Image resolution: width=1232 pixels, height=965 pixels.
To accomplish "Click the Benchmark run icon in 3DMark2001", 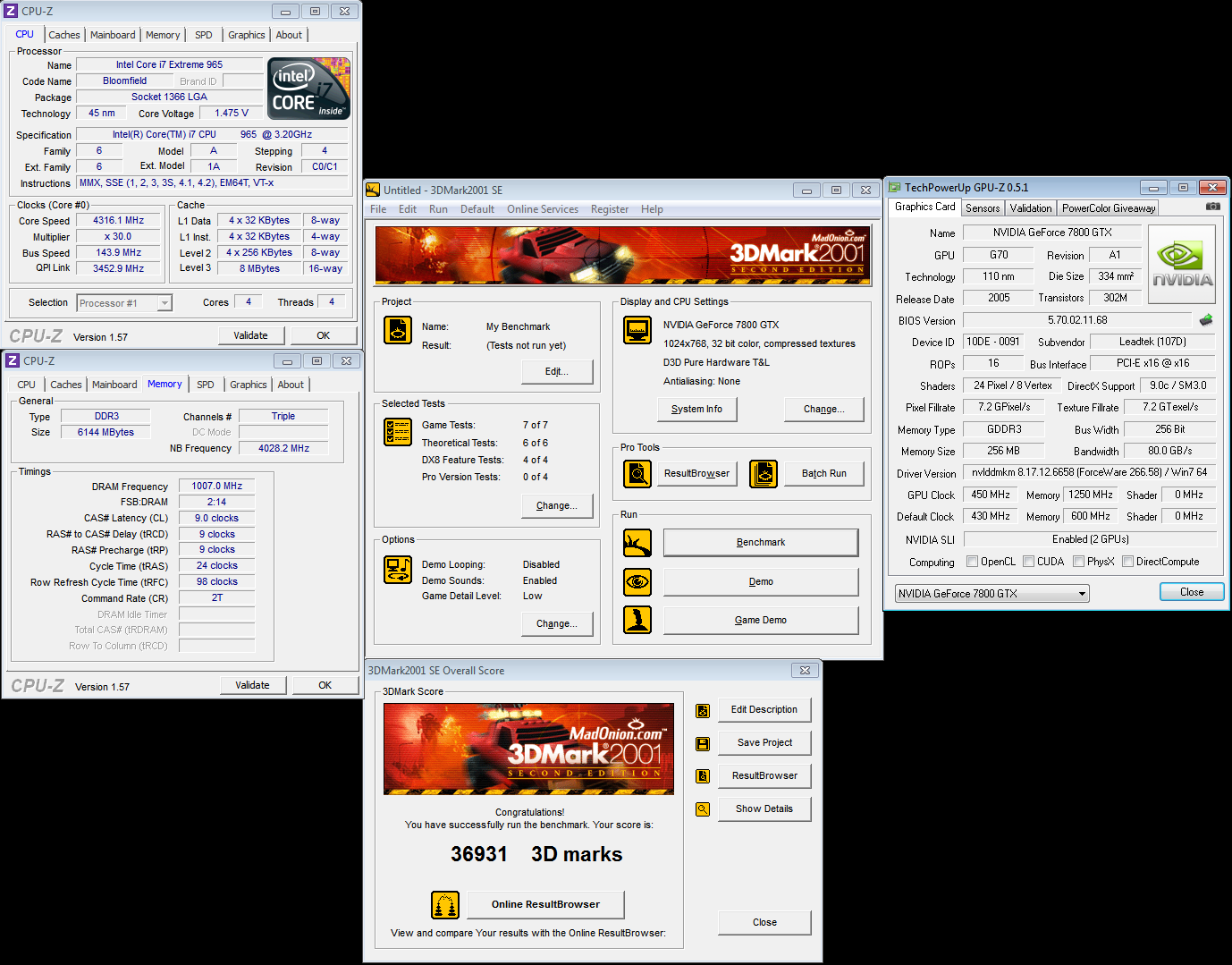I will pos(637,542).
